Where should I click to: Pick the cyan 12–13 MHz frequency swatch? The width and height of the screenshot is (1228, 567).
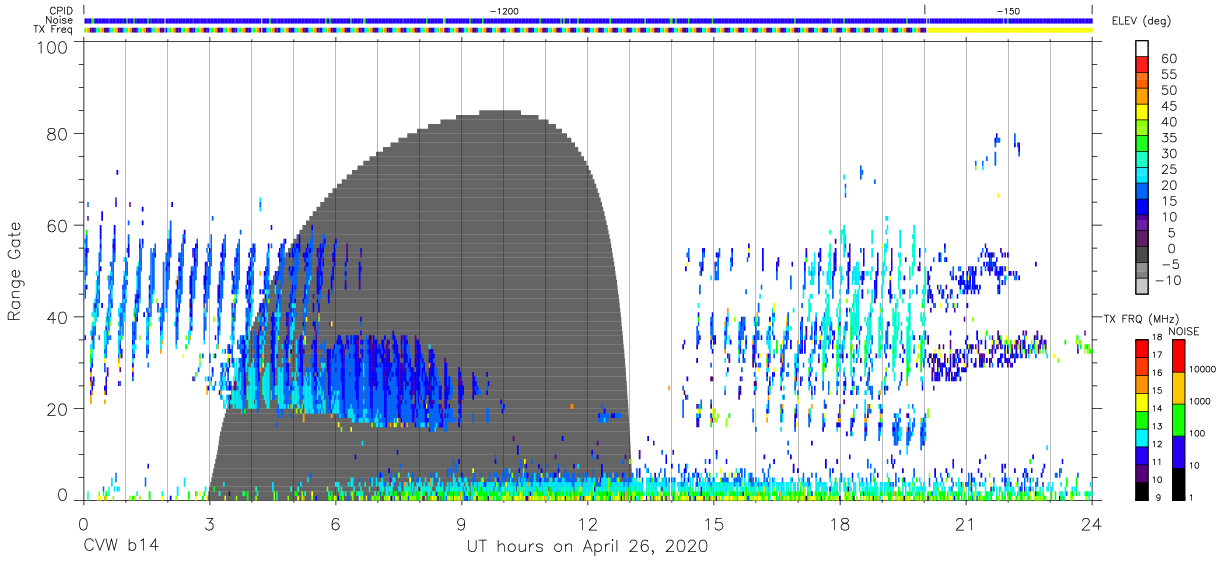[1142, 436]
